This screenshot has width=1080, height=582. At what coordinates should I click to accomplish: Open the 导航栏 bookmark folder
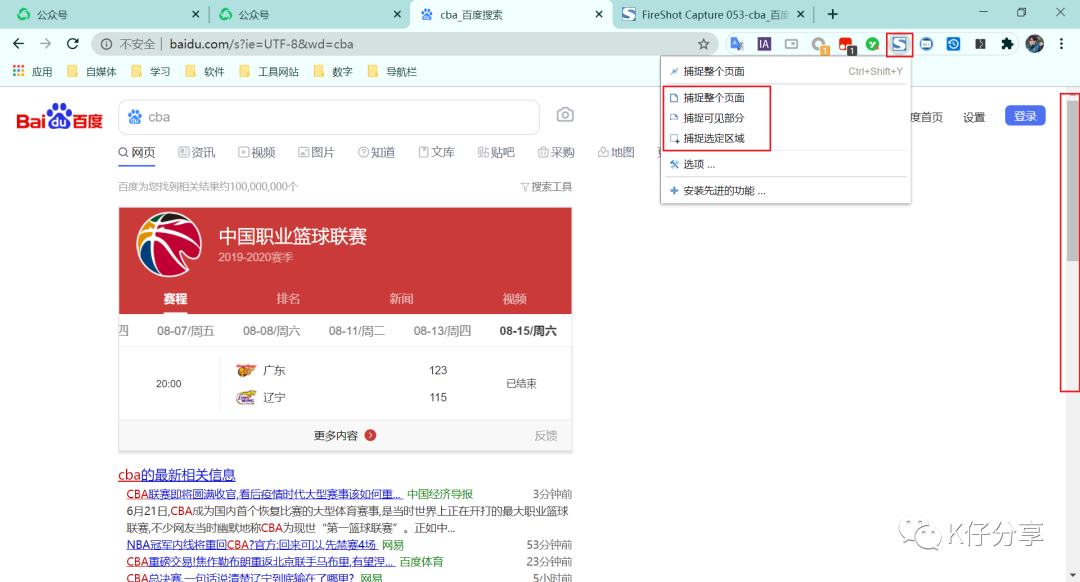pyautogui.click(x=393, y=72)
